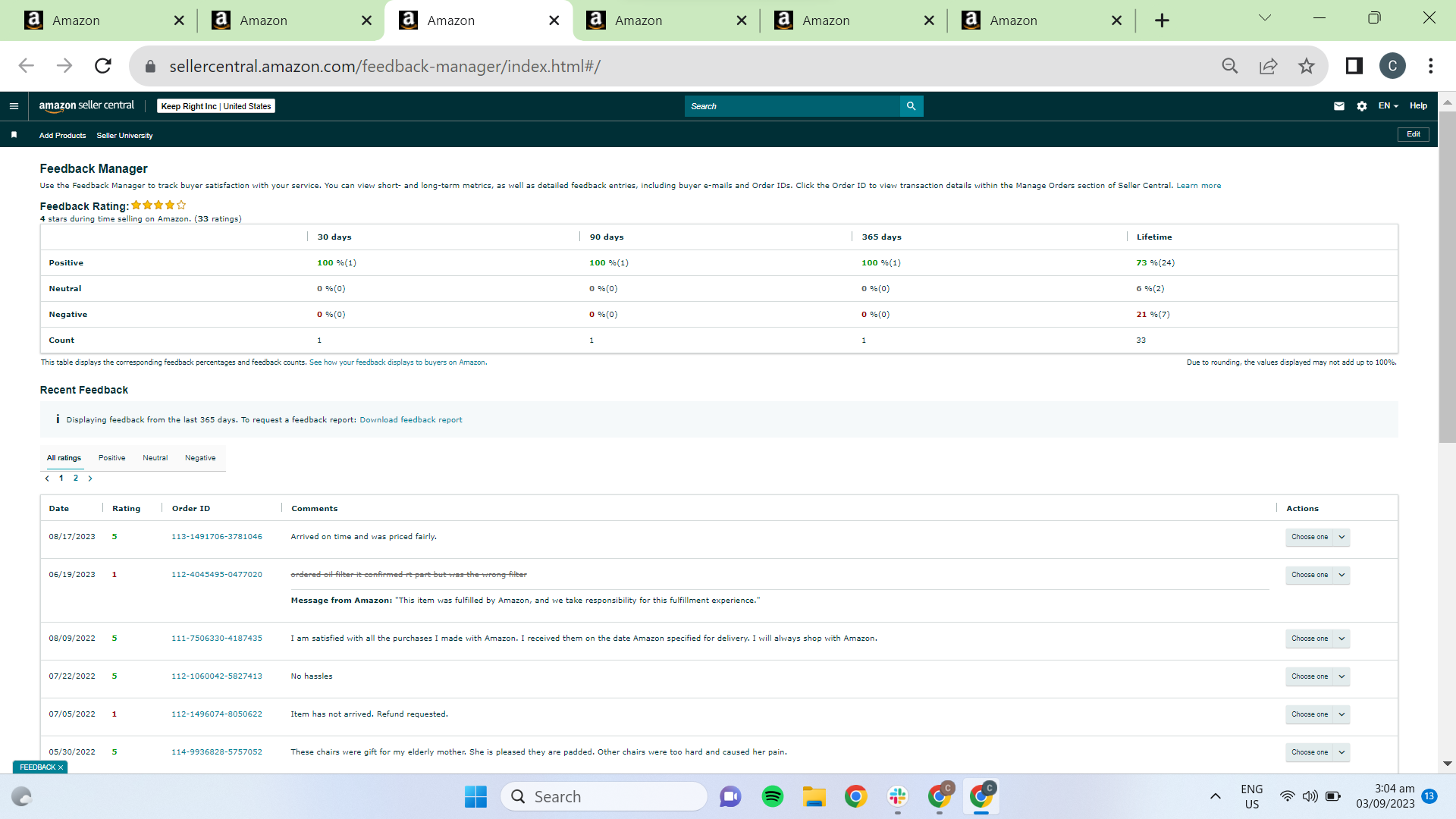Image resolution: width=1456 pixels, height=819 pixels.
Task: Switch to the last Amazon browser tab
Action: [1040, 20]
